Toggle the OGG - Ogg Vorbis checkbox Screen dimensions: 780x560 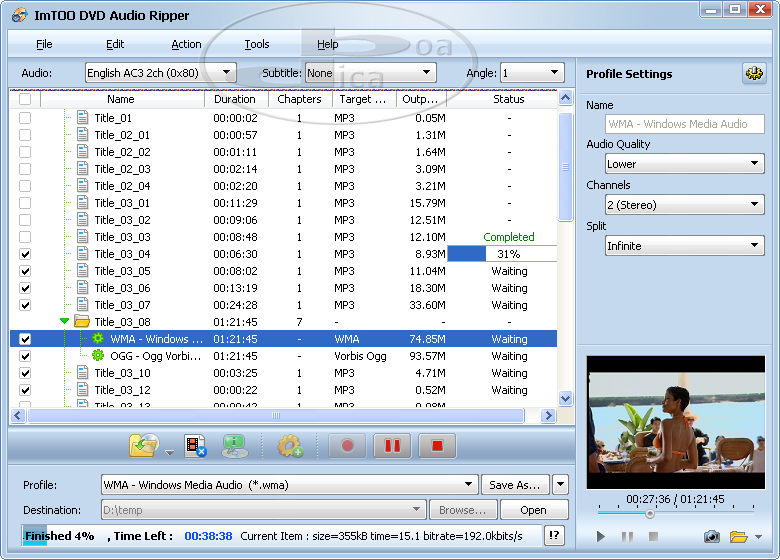pyautogui.click(x=25, y=356)
